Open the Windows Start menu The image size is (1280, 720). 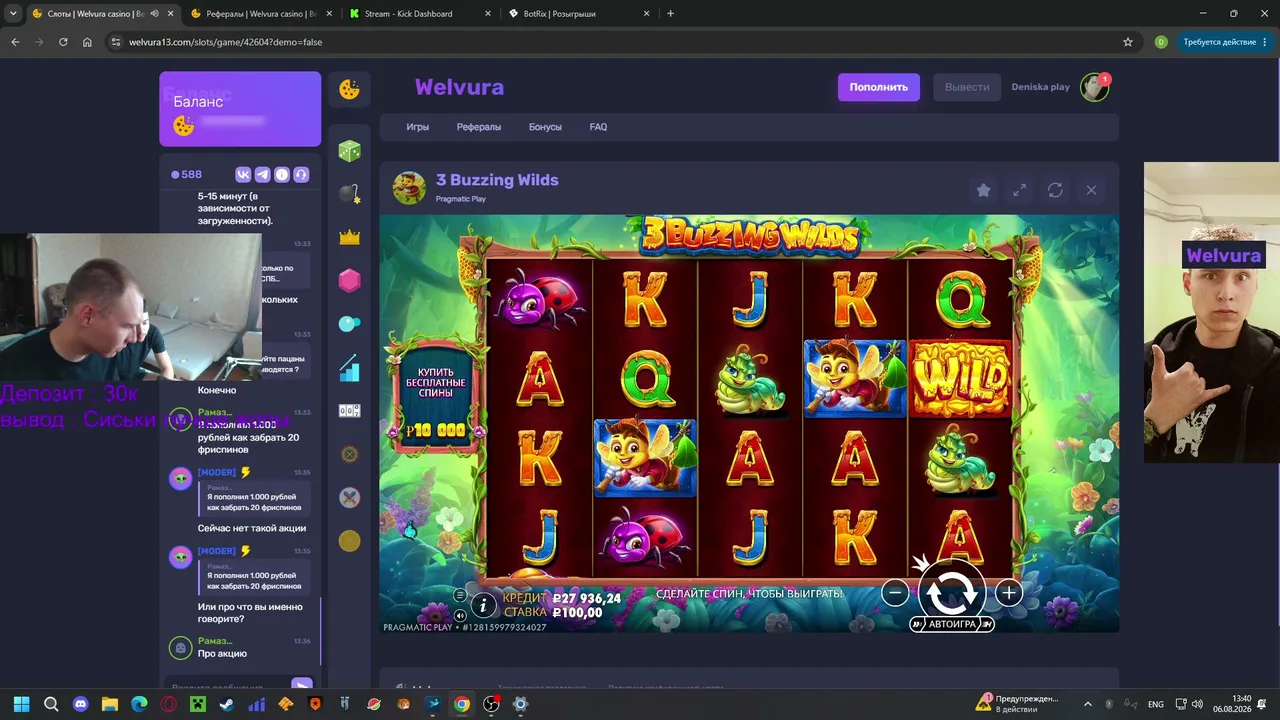point(21,704)
